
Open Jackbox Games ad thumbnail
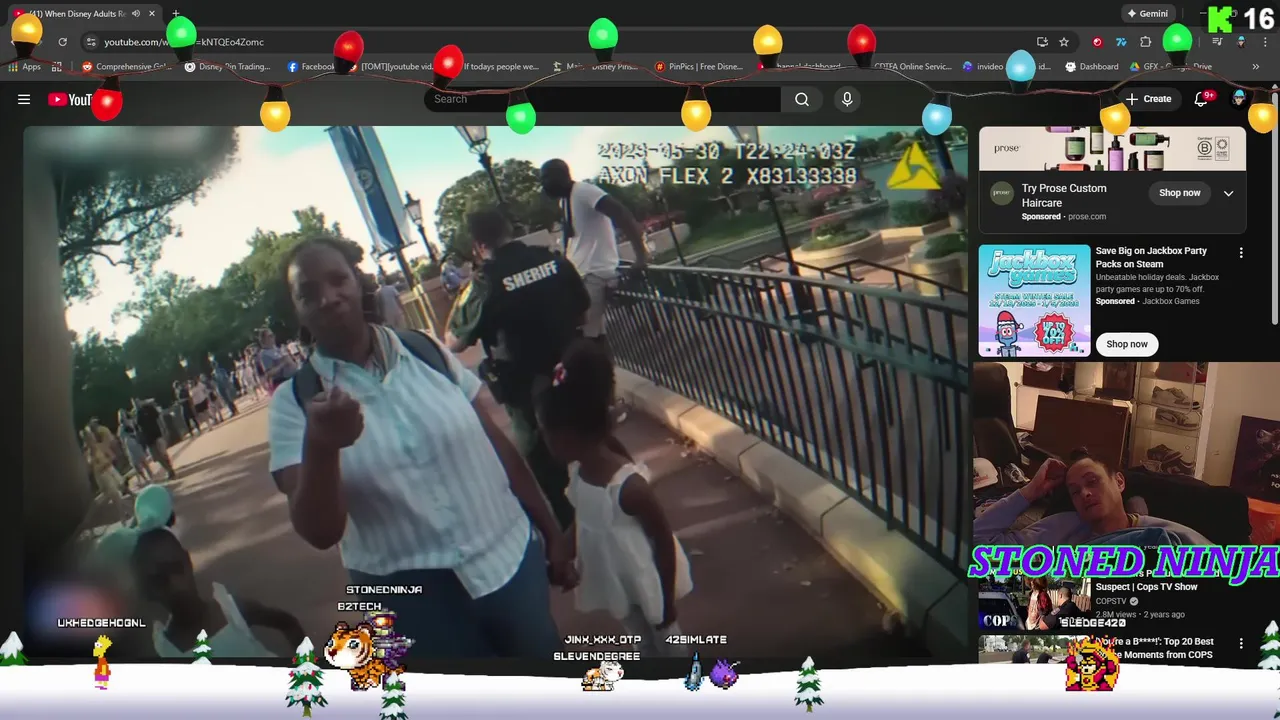point(1034,300)
